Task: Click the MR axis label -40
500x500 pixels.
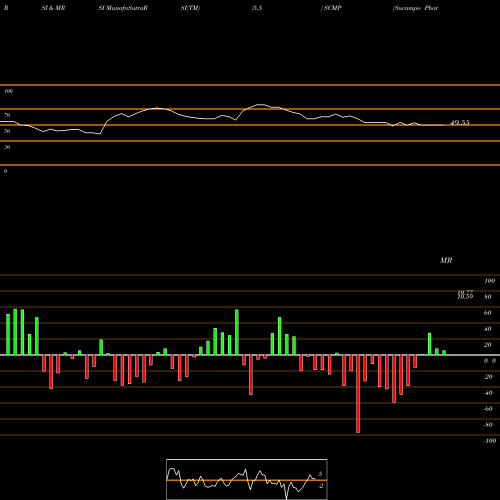Action: coord(488,393)
